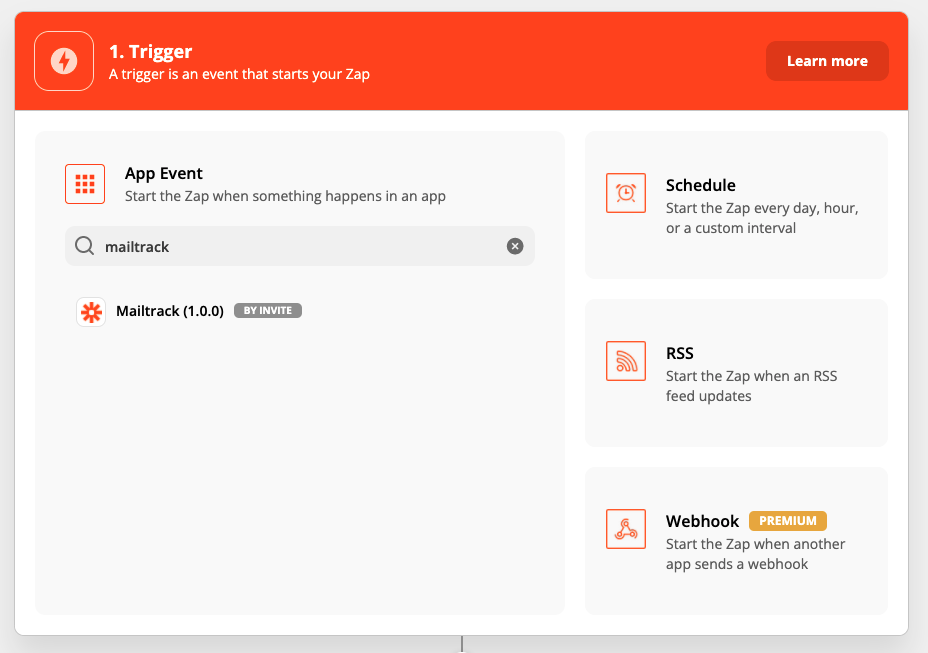This screenshot has width=928, height=653.
Task: Click the lightning bolt Trigger icon
Action: point(63,60)
